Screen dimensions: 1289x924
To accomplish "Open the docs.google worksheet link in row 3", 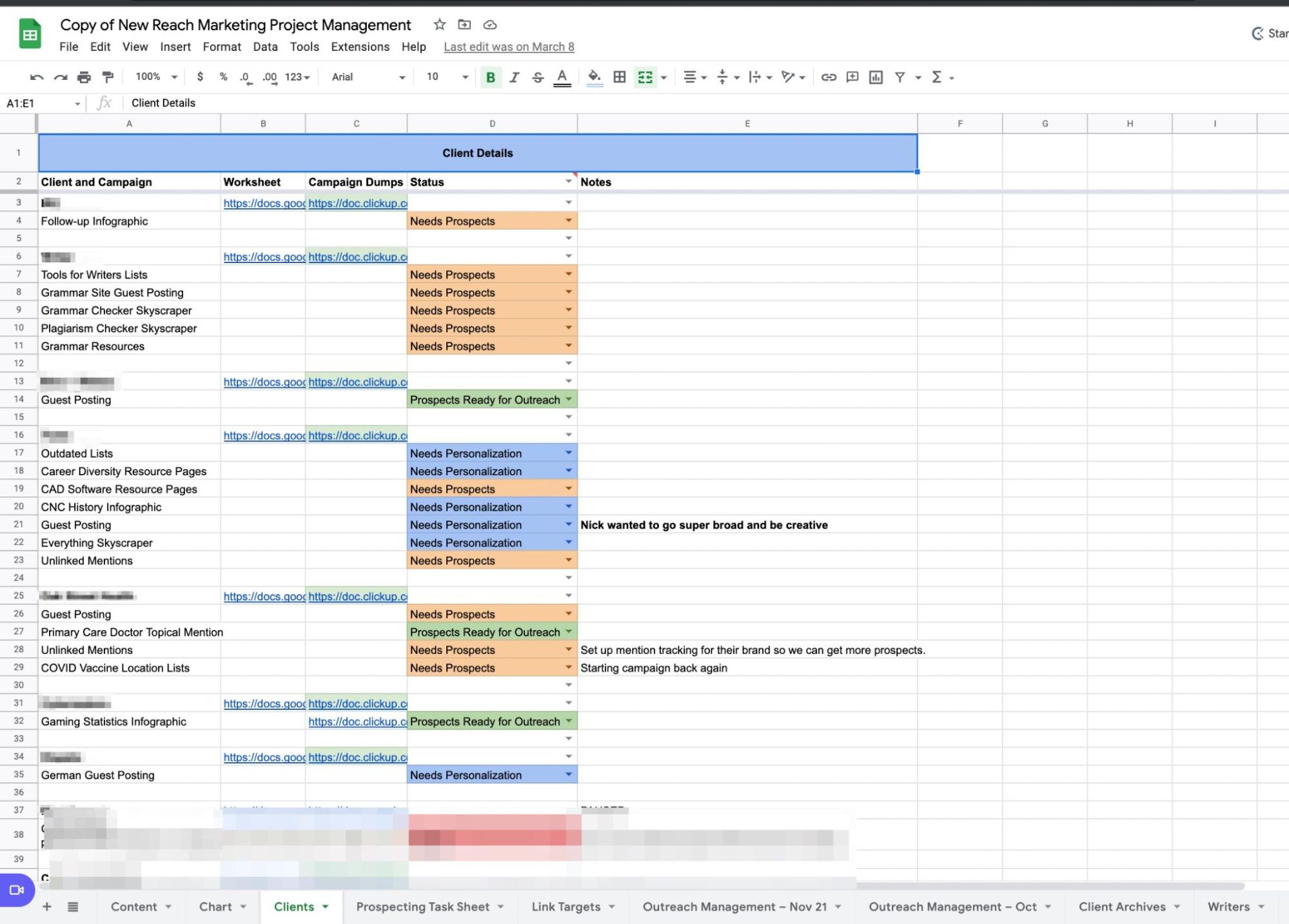I will tap(264, 203).
